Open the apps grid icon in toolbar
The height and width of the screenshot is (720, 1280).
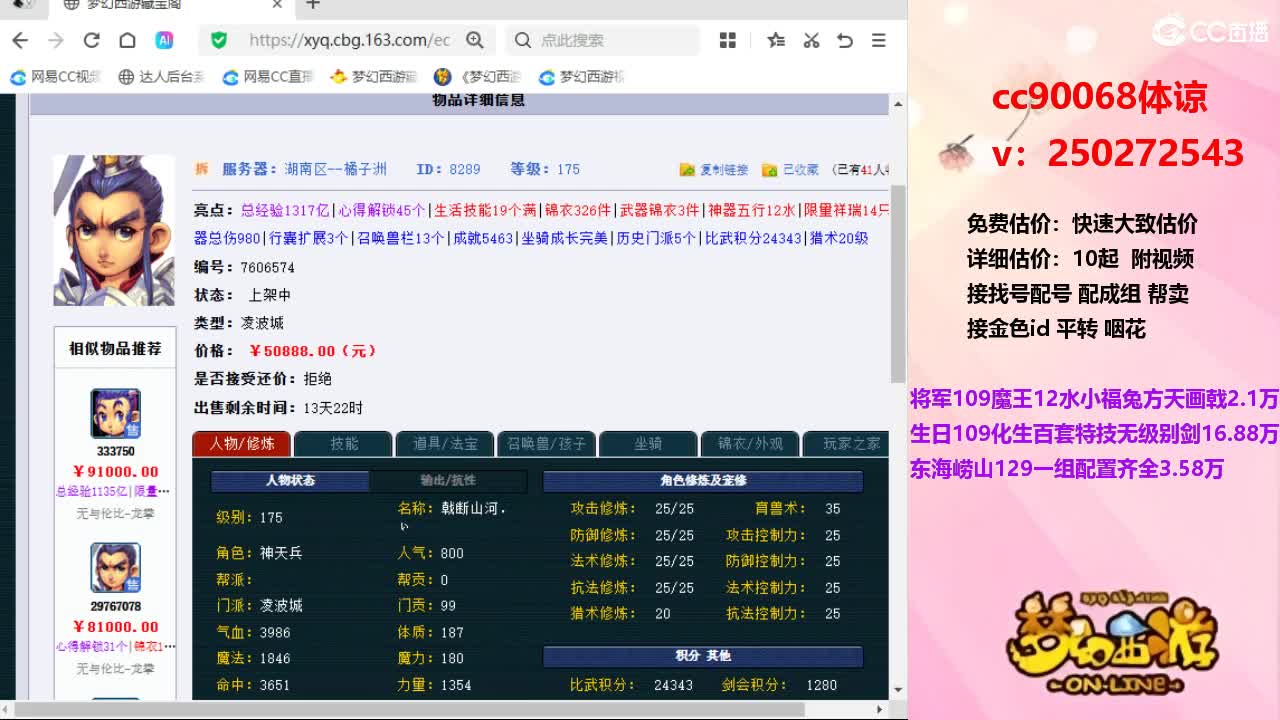(x=728, y=40)
